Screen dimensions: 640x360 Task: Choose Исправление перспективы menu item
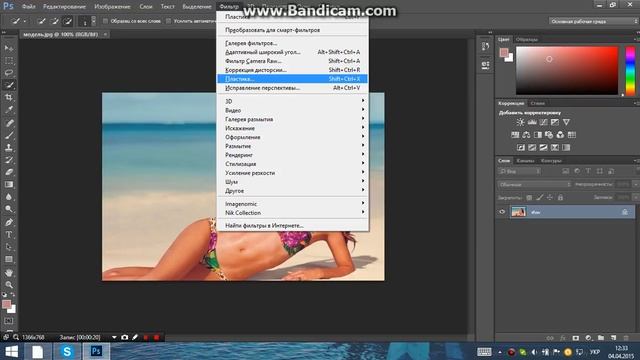point(293,88)
